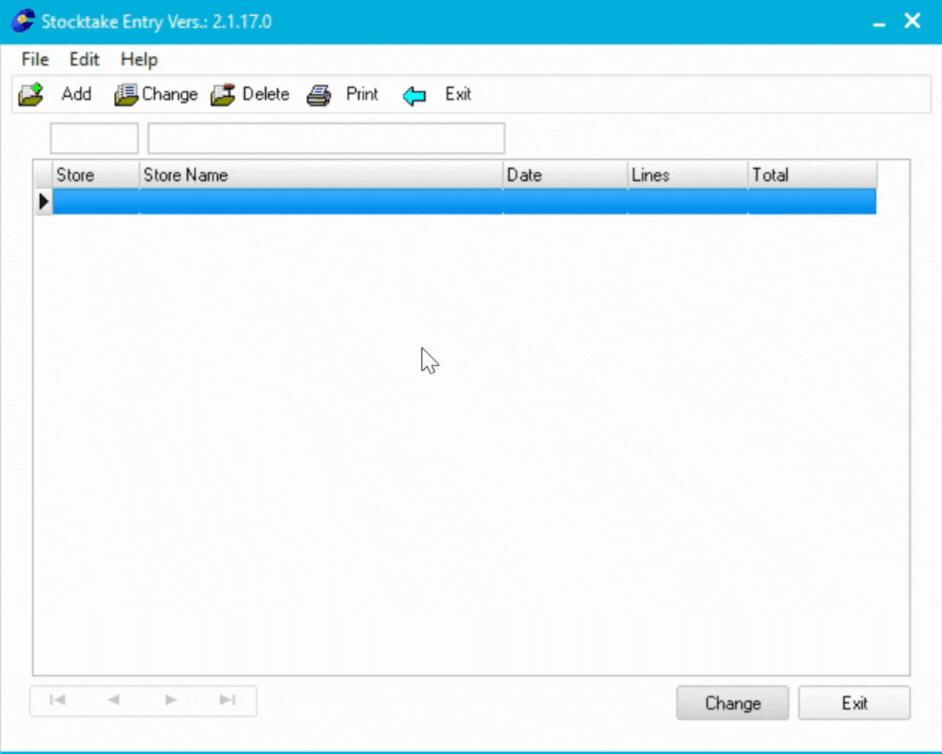Open the Help menu
The height and width of the screenshot is (754, 942).
point(139,60)
